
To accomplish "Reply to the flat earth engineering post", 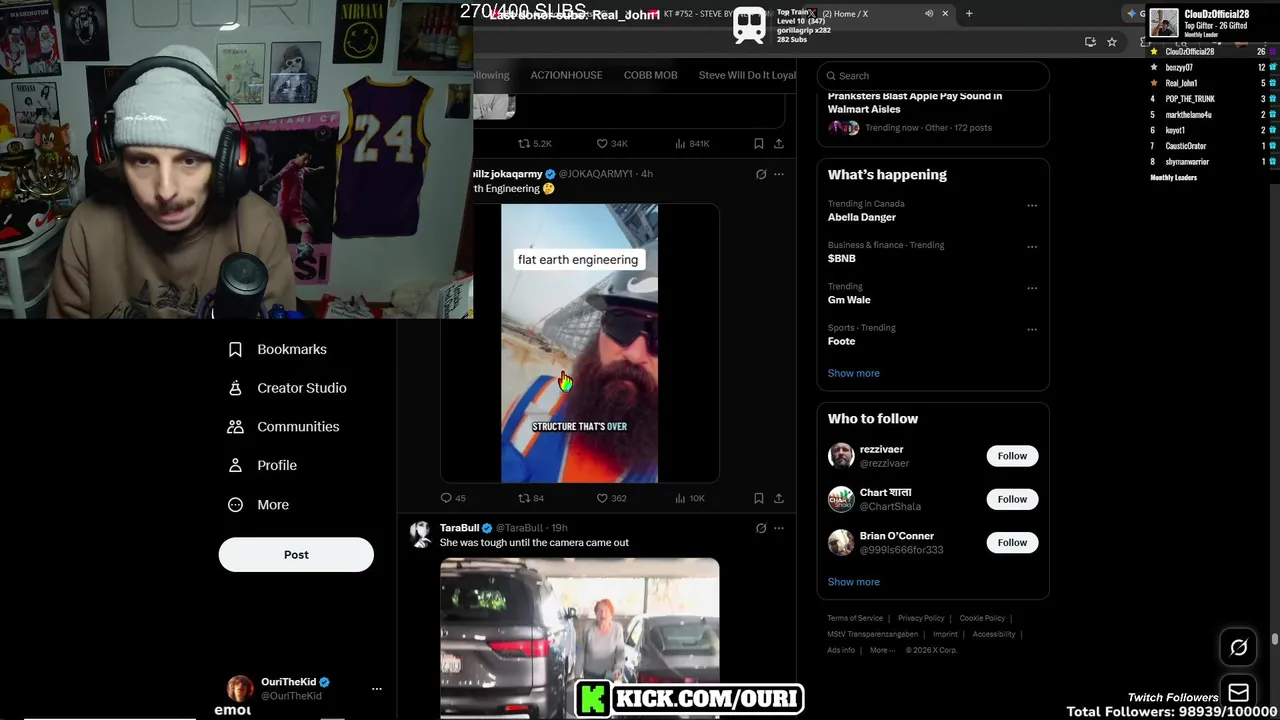I will 453,498.
